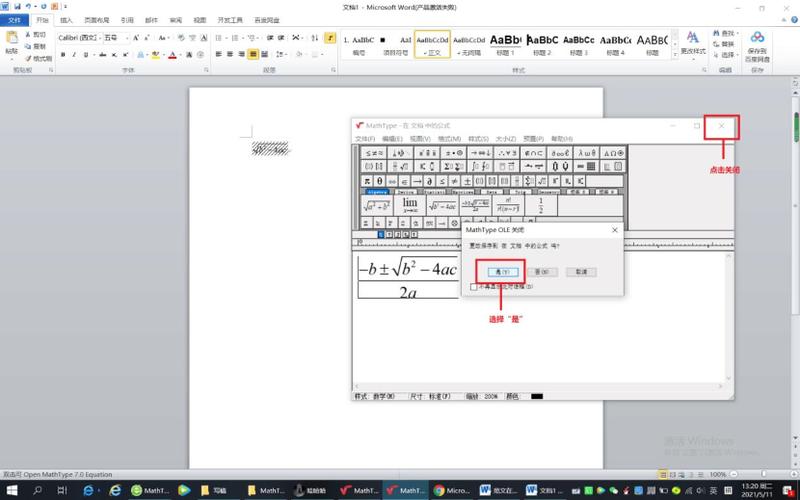Click Yes (是) in MathType OLE dialog

pyautogui.click(x=503, y=272)
